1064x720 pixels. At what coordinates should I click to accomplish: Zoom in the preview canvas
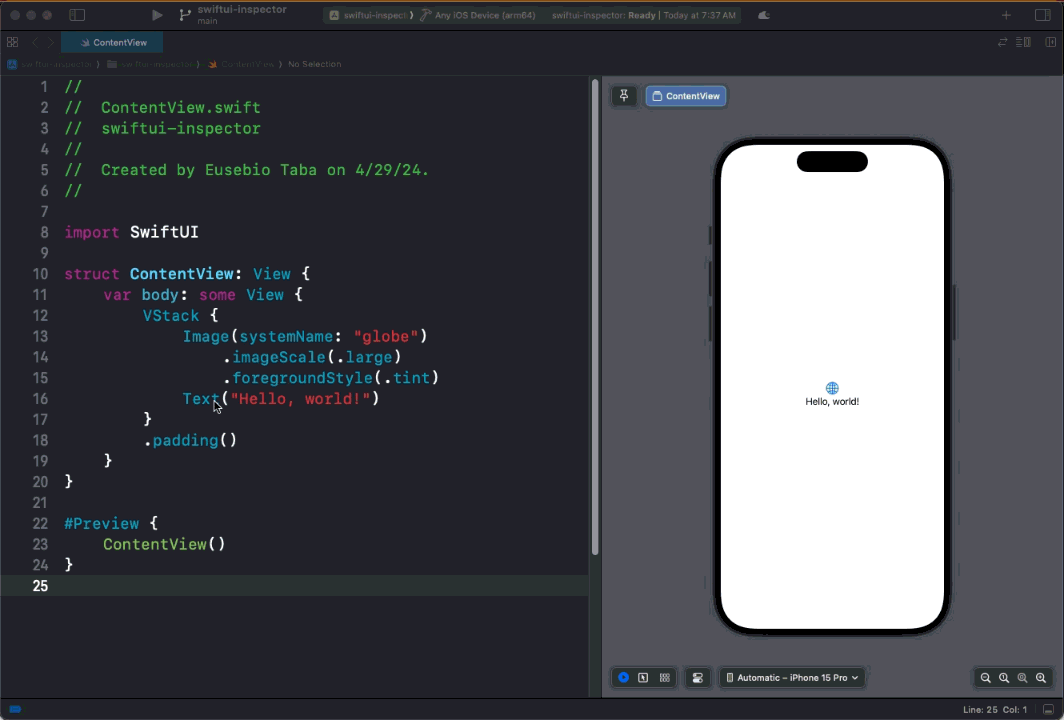1041,677
